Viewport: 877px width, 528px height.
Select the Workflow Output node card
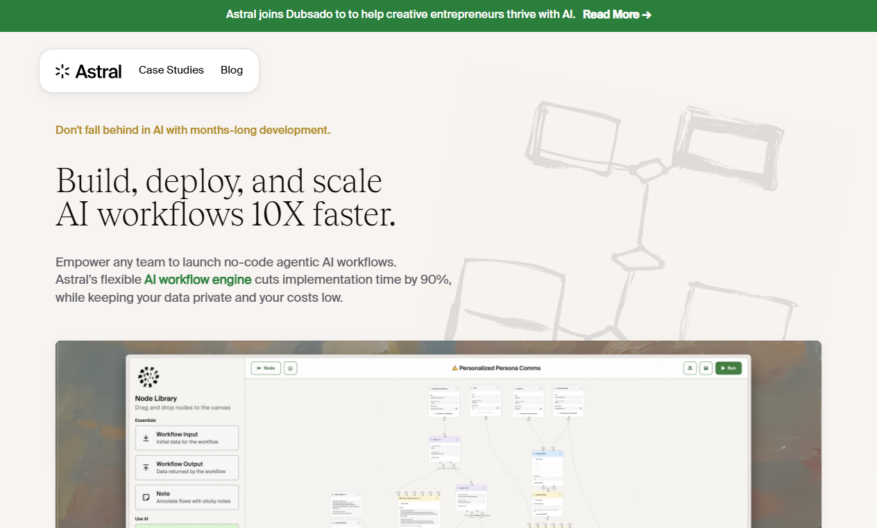187,468
